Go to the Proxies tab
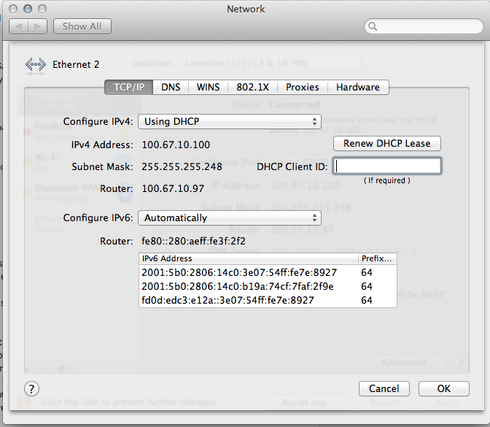Screen dimensions: 490x427 tap(302, 87)
